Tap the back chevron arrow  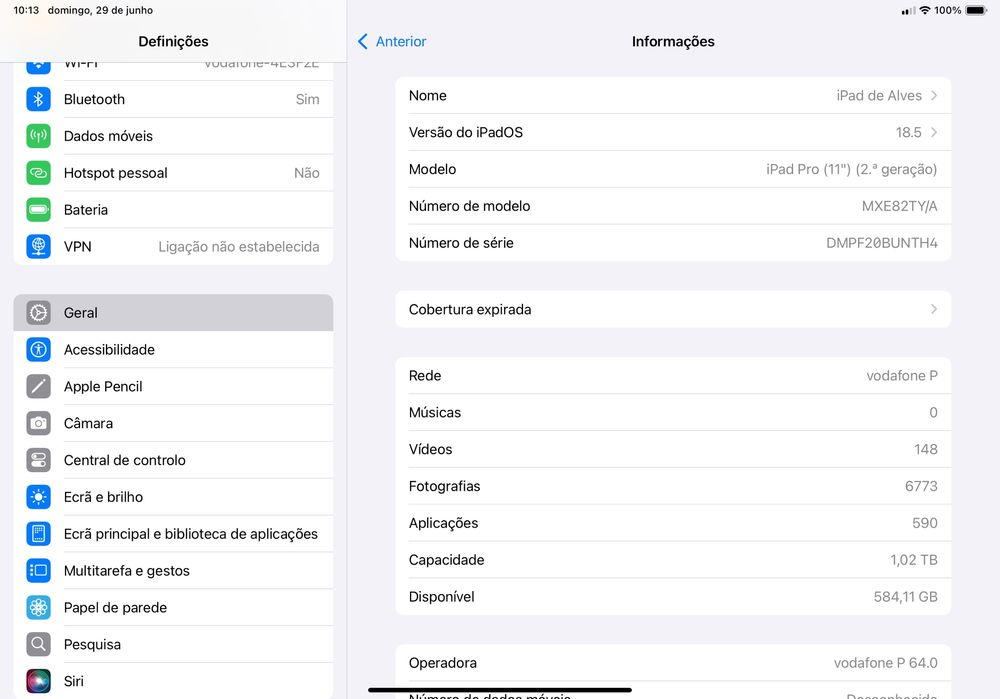pos(363,41)
